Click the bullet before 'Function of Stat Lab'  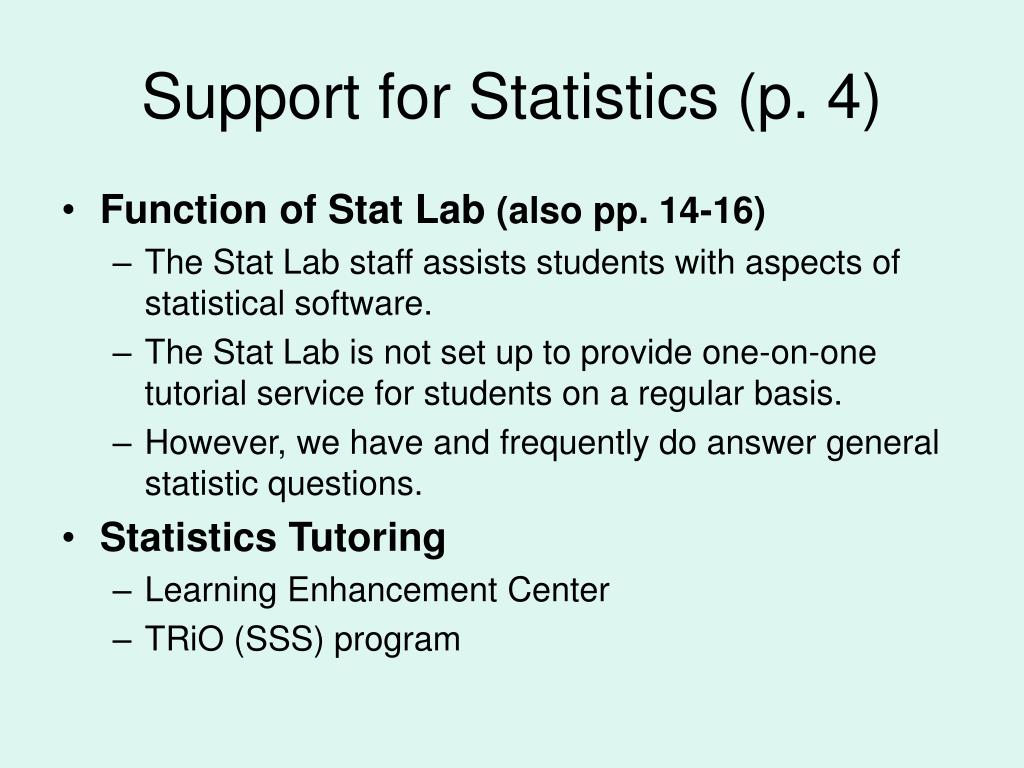click(x=69, y=210)
